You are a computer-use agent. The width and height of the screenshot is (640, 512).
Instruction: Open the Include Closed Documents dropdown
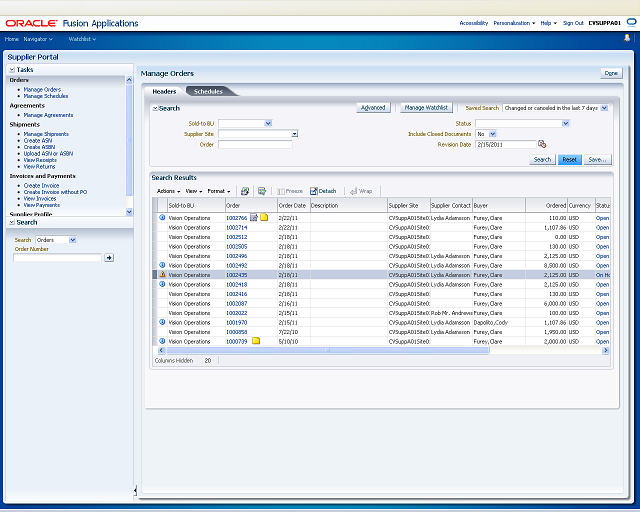(493, 134)
